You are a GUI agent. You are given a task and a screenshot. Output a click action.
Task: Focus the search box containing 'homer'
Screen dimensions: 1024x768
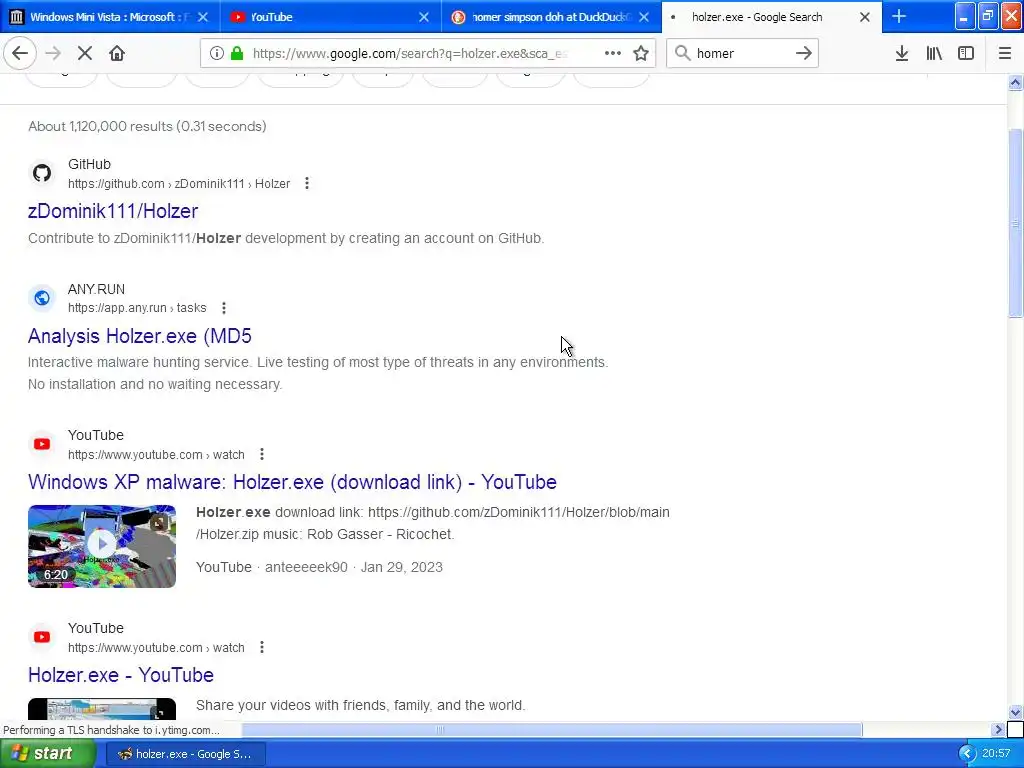743,53
